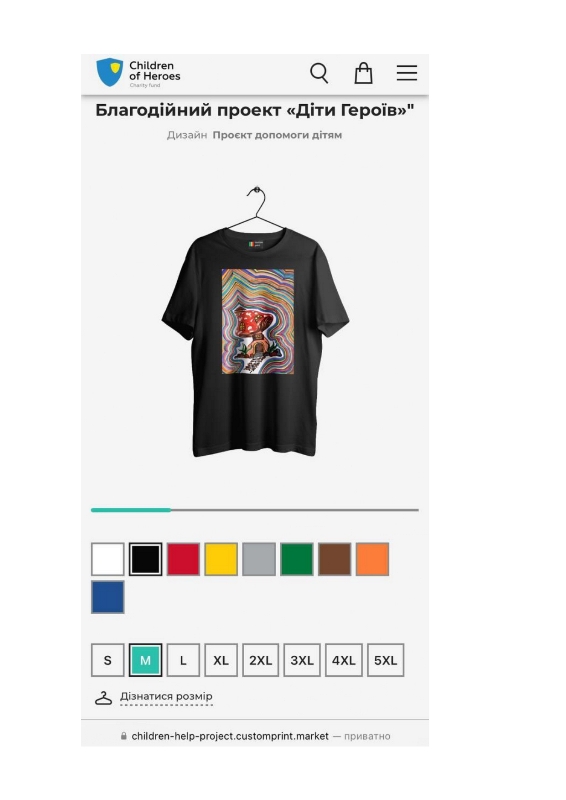Choose size 3XL
This screenshot has height=800, width=566.
pyautogui.click(x=302, y=660)
